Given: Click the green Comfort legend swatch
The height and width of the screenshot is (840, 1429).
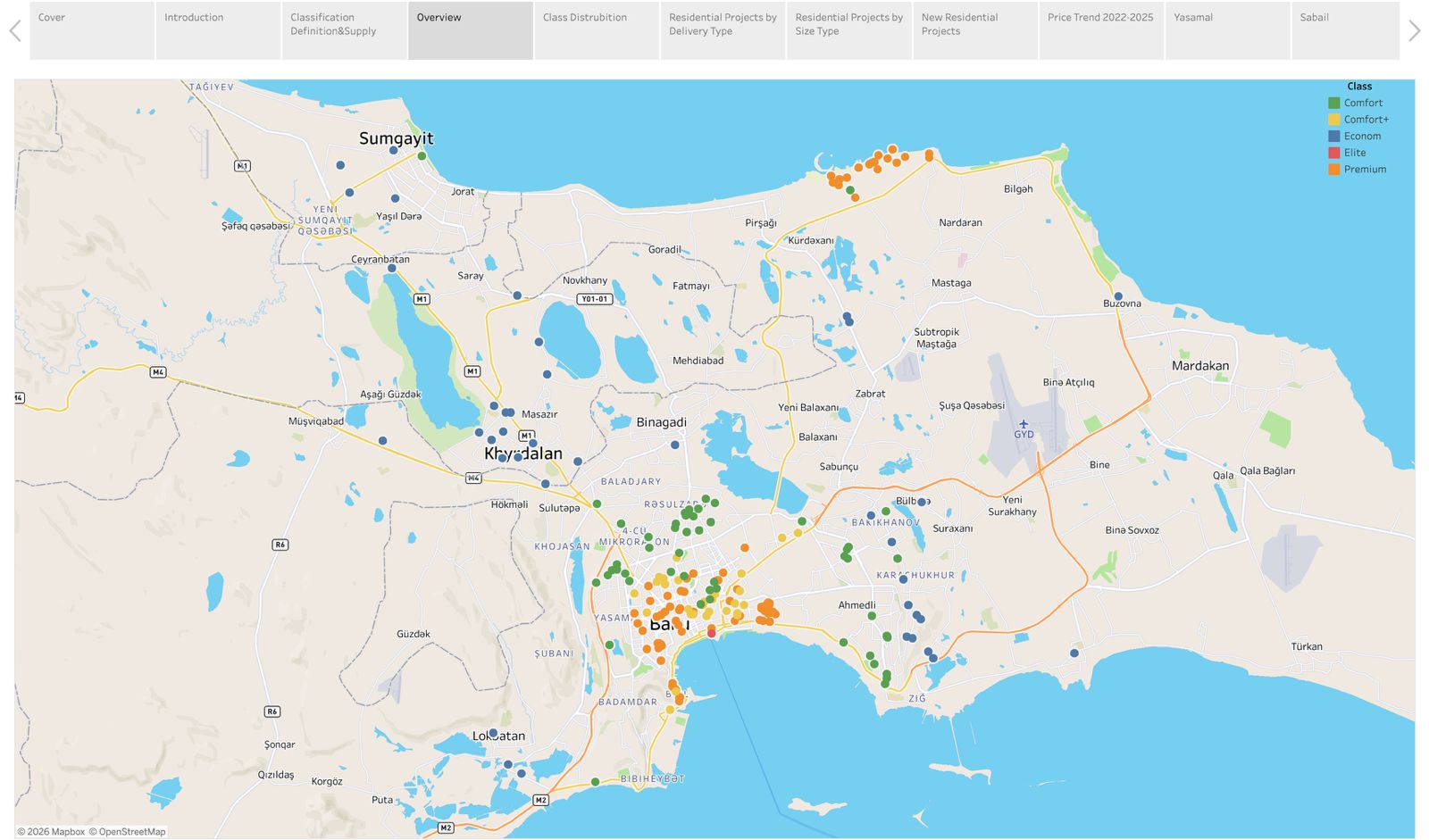Looking at the screenshot, I should click(x=1334, y=104).
